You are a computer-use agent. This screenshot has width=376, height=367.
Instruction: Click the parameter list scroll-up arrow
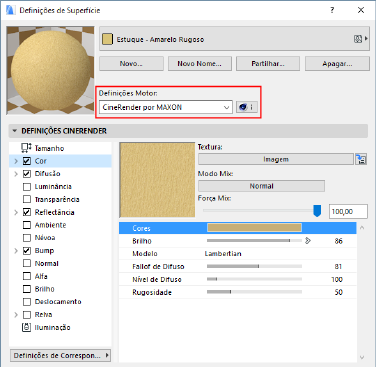[x=362, y=228]
